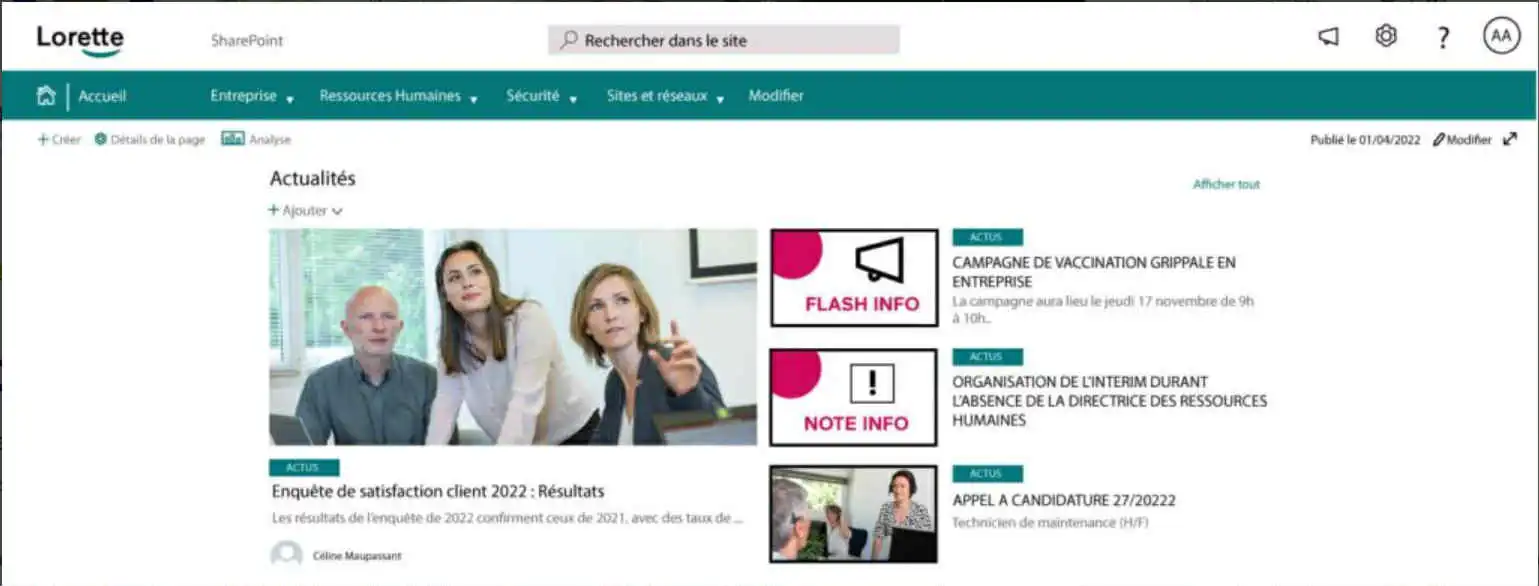Select Accueil in the navigation bar

tap(102, 97)
